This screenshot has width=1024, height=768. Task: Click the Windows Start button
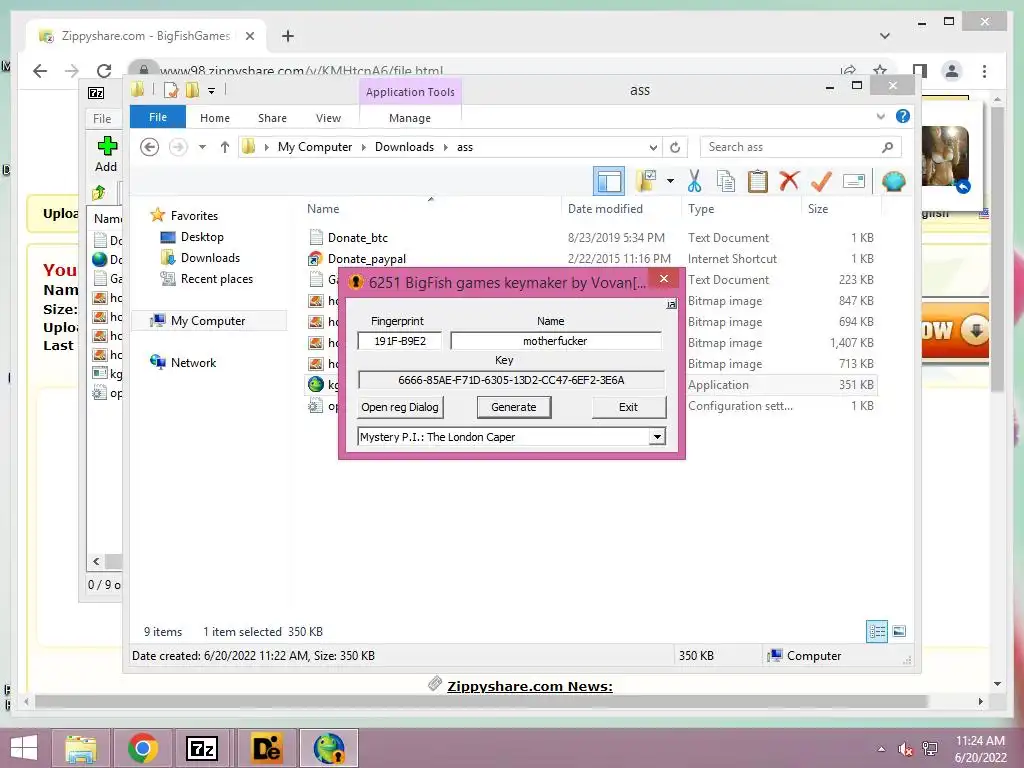(x=24, y=748)
